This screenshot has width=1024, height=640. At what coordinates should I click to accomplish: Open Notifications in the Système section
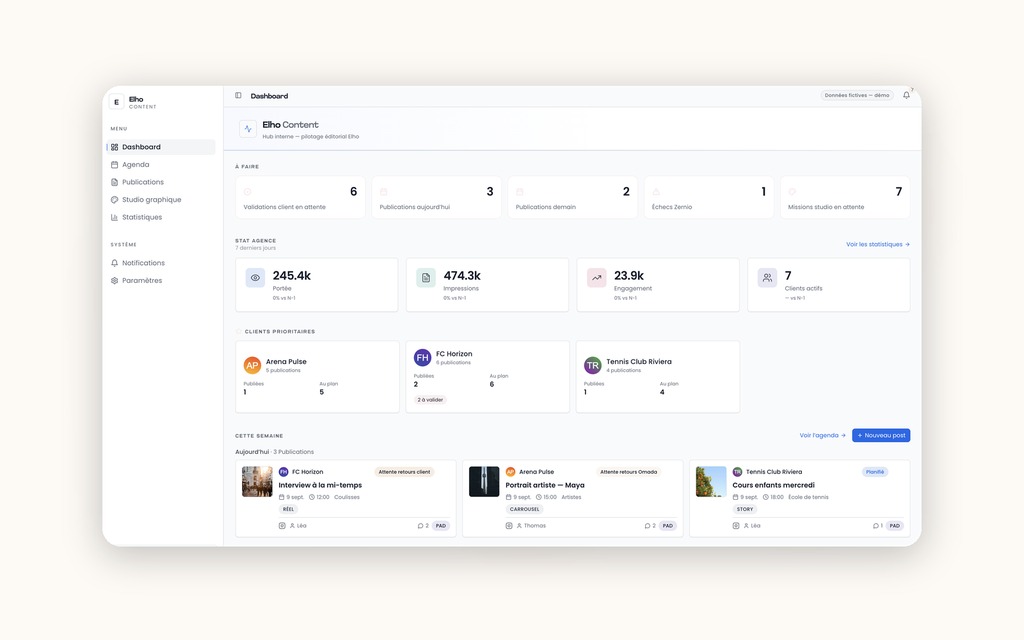click(x=161, y=263)
